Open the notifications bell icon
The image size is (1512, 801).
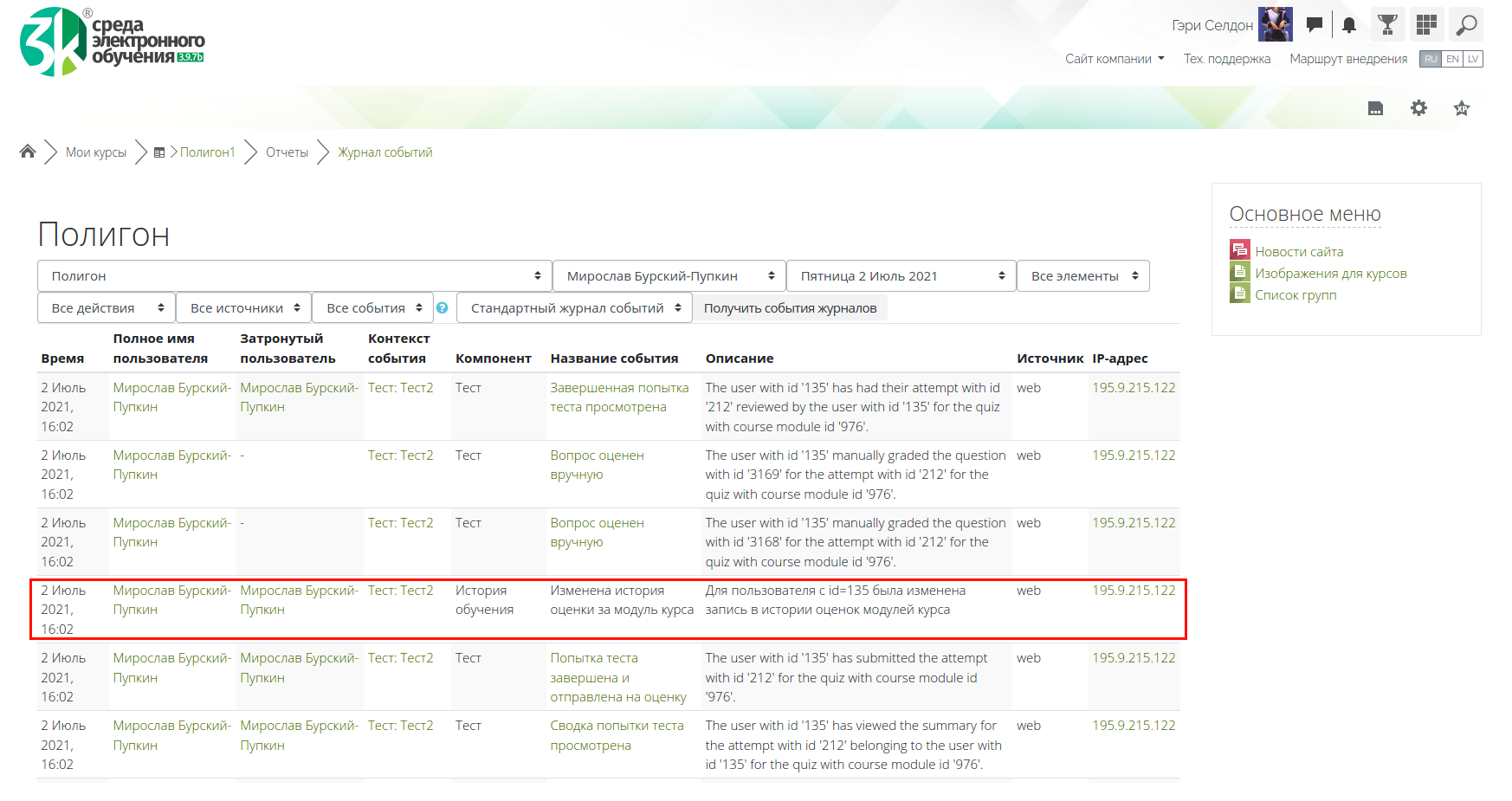1349,25
